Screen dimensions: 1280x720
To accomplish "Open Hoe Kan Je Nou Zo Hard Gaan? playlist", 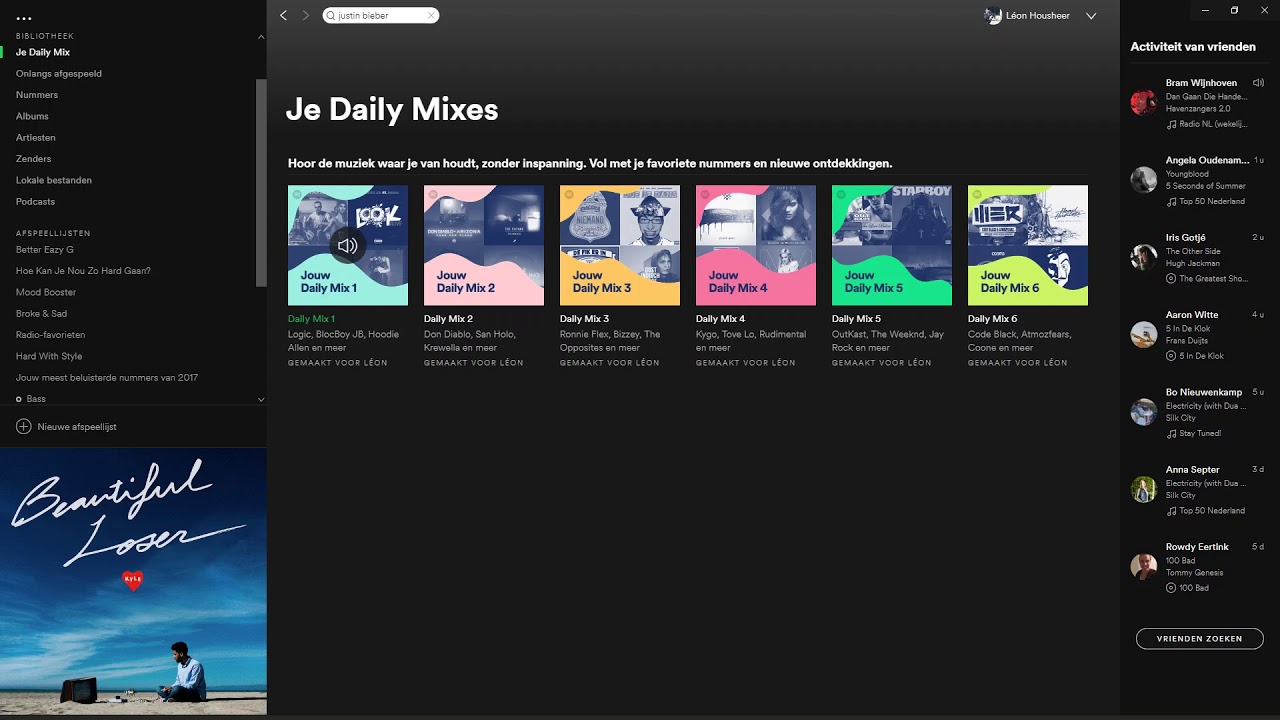I will [x=83, y=271].
